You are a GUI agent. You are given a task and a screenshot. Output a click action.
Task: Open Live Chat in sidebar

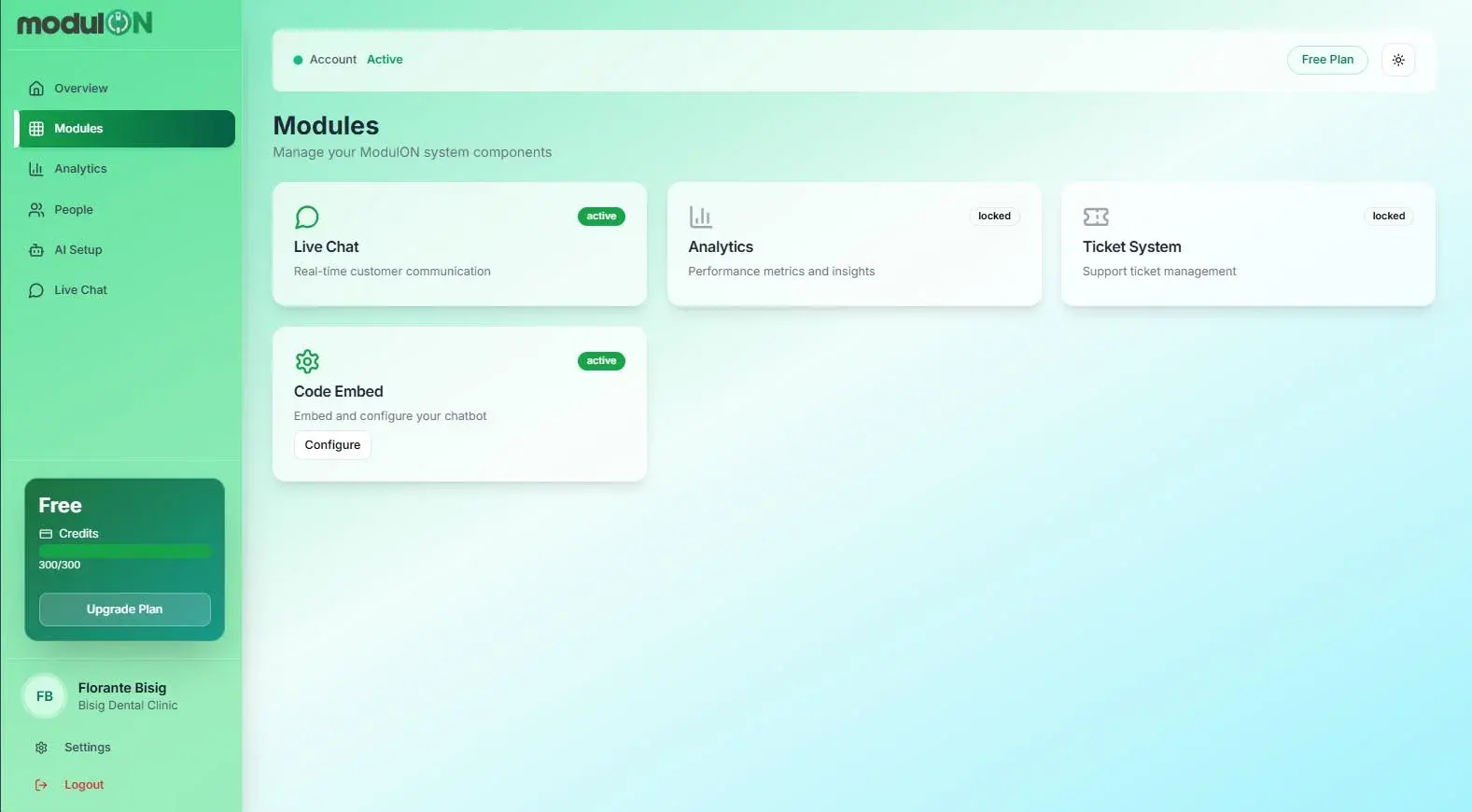125,290
